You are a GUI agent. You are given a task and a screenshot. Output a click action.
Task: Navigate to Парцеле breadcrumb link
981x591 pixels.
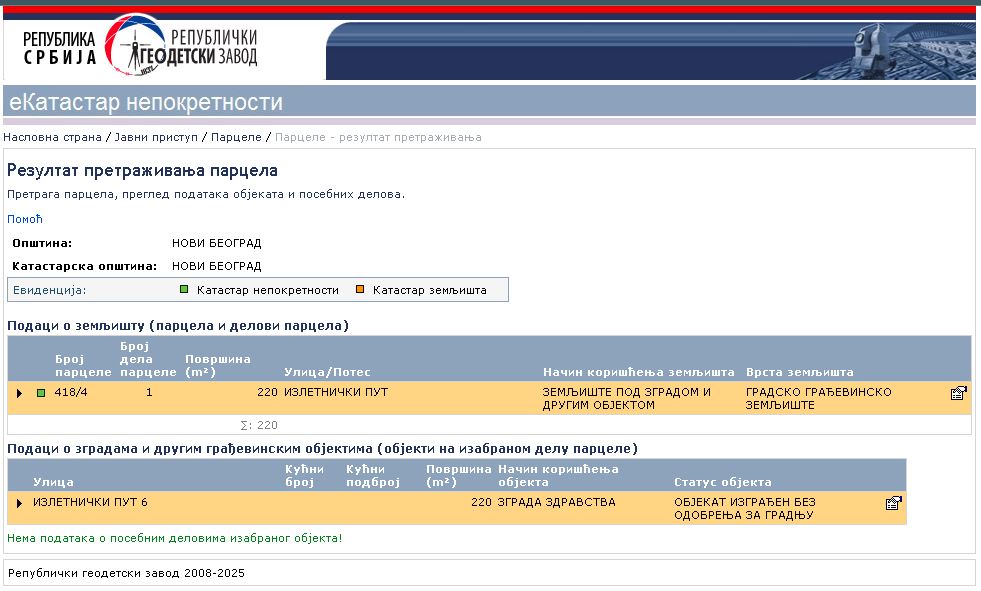click(237, 137)
